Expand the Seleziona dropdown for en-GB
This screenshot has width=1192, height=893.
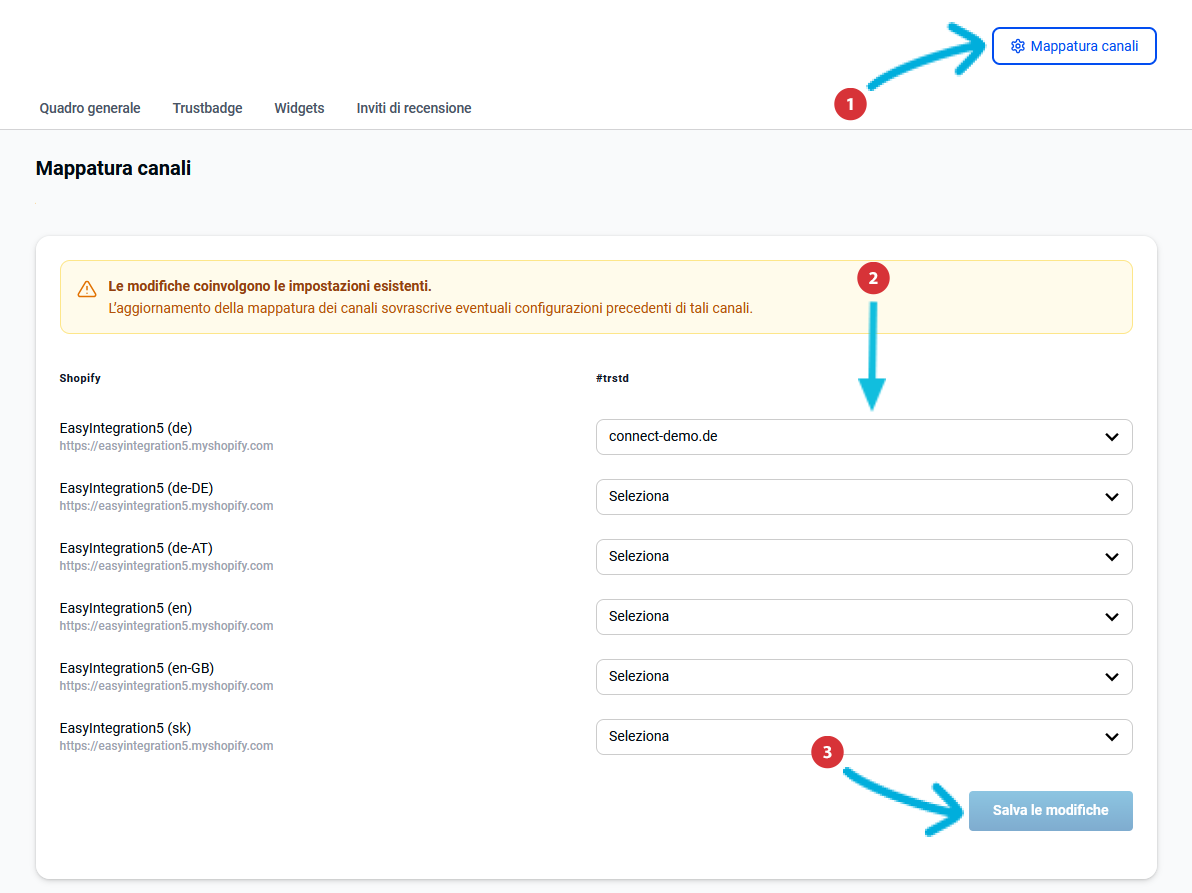click(863, 677)
